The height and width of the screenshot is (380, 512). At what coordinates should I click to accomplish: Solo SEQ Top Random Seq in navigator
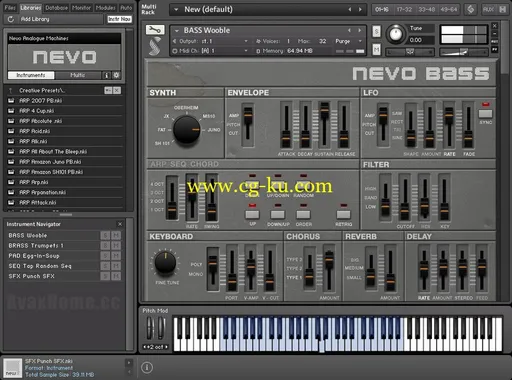(x=105, y=266)
